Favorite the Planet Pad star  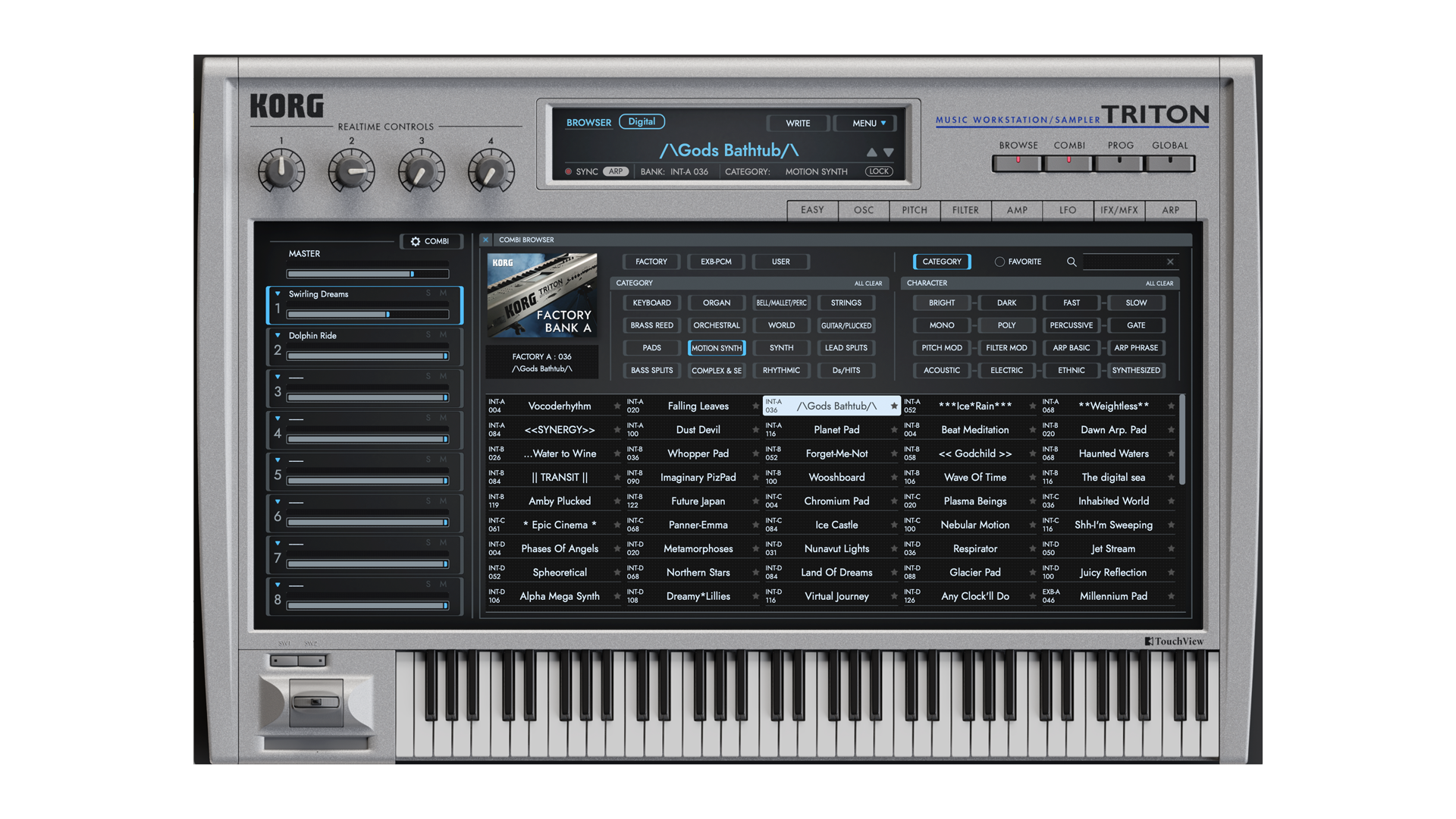894,430
